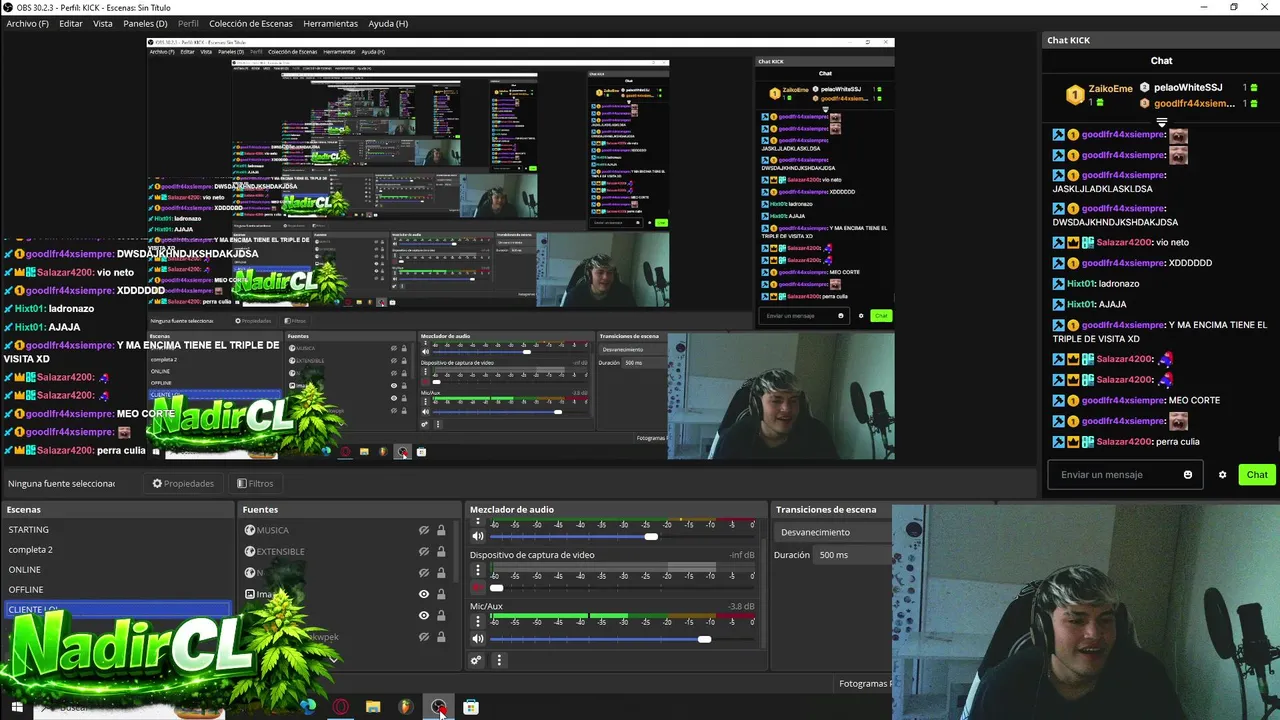Select the CLIENTE LOL scene
Viewport: 1280px width, 720px height.
coord(116,608)
